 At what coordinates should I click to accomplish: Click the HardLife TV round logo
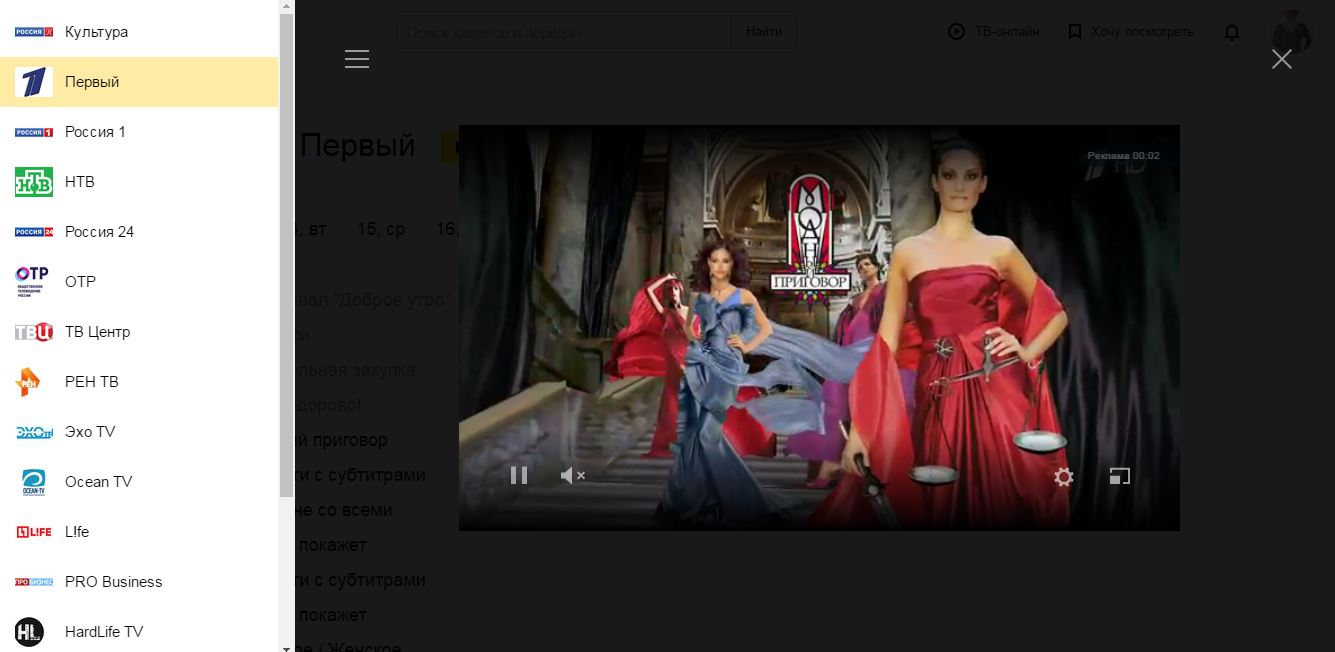(x=30, y=632)
